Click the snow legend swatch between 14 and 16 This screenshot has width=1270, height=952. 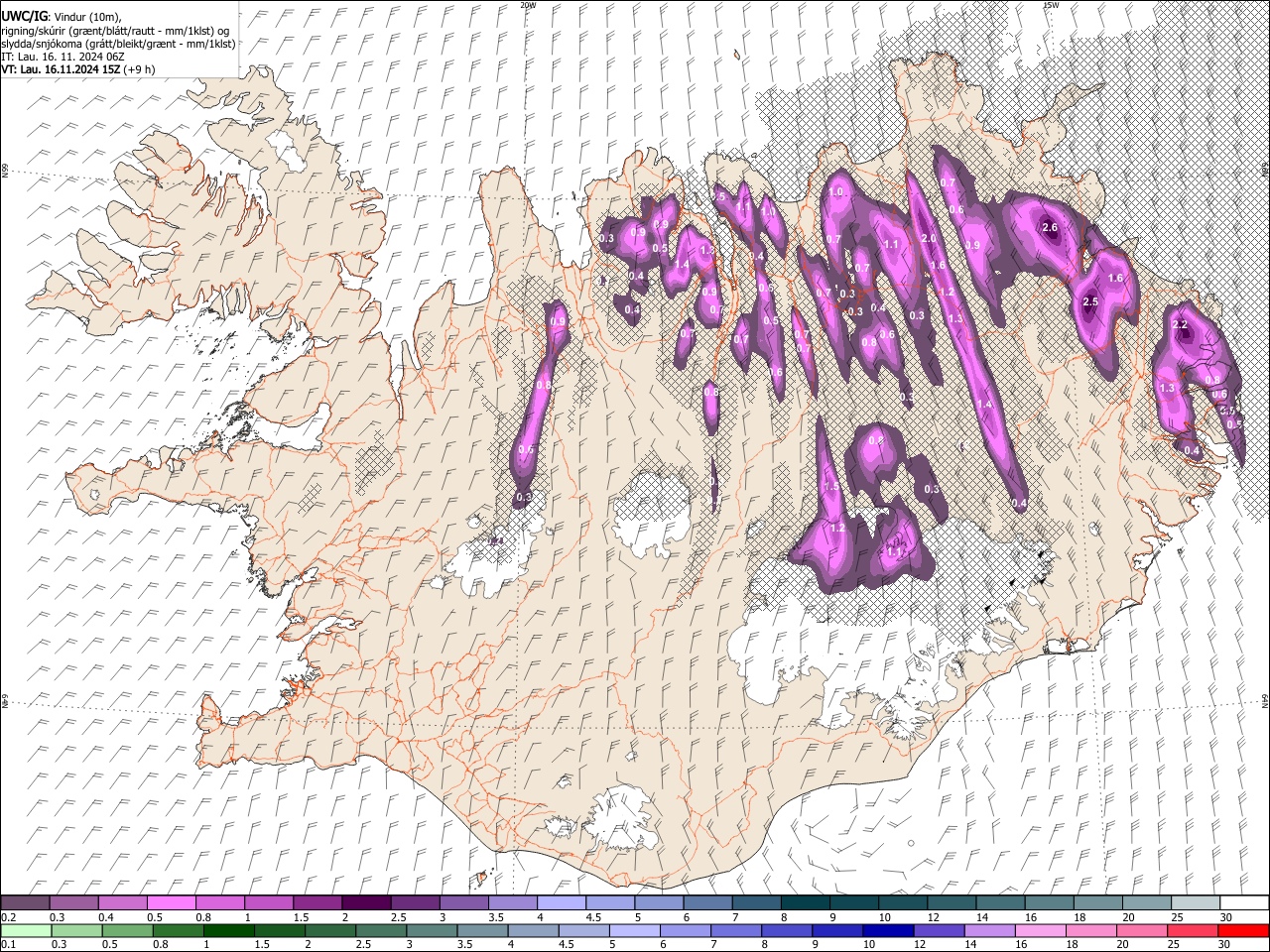[x=1001, y=902]
